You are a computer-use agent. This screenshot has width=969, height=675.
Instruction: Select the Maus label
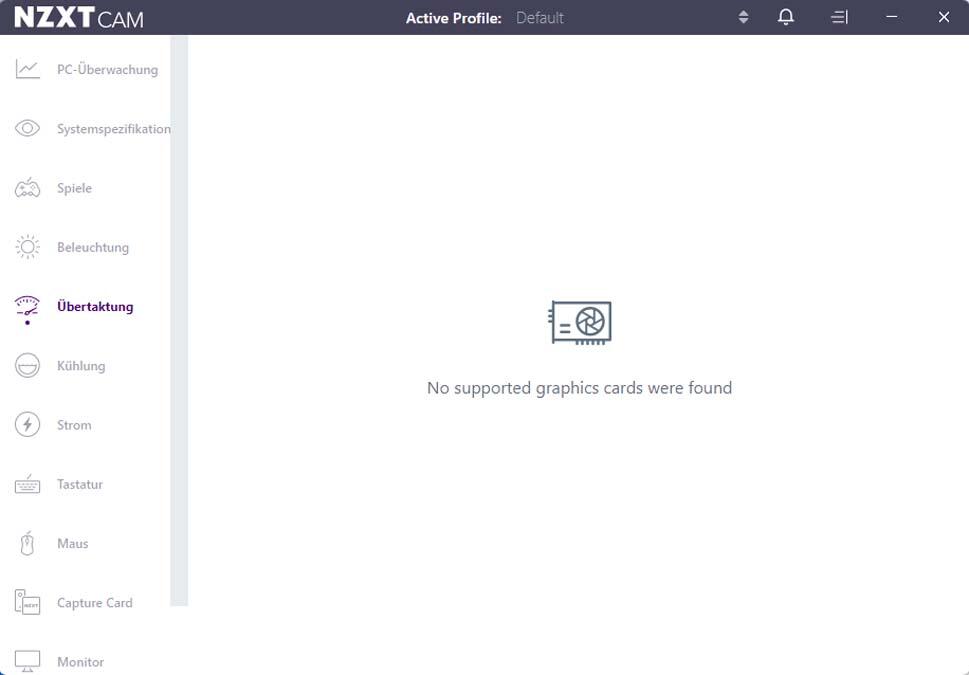(x=73, y=543)
